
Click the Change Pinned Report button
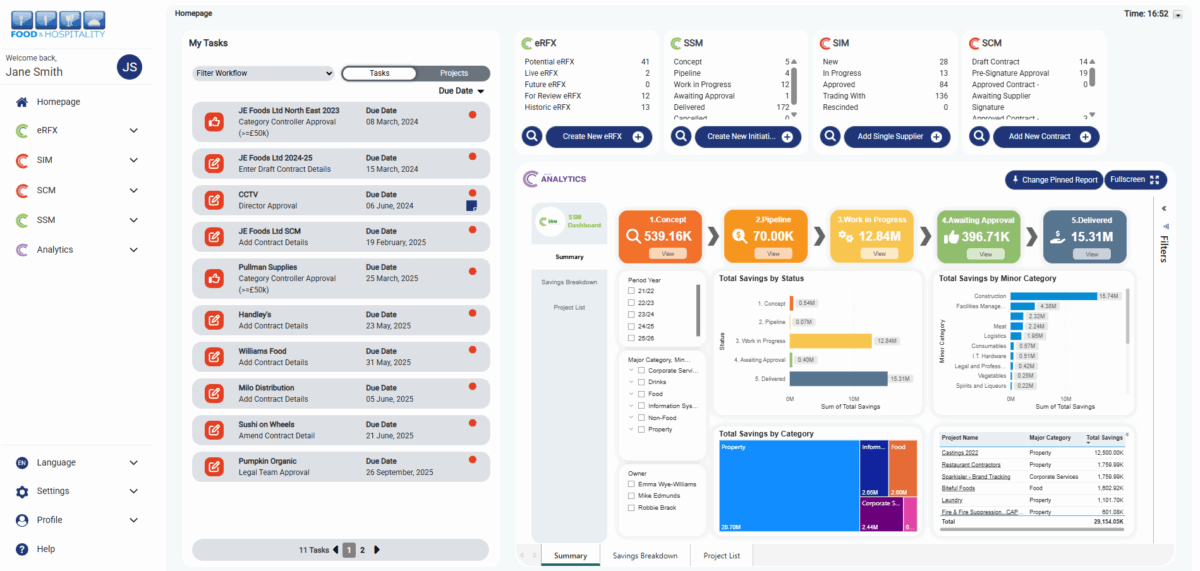click(1053, 180)
